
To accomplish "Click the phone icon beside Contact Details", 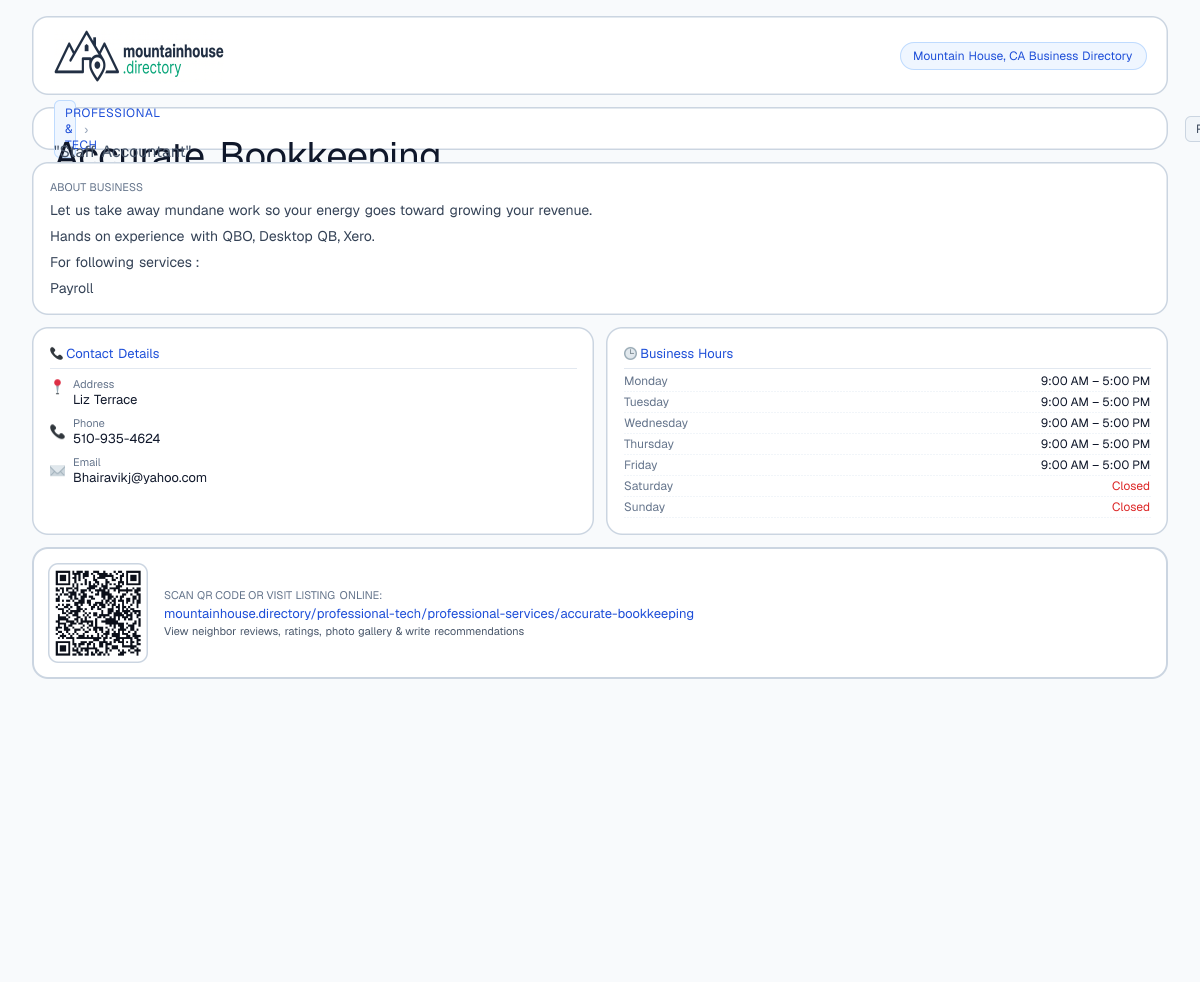I will pyautogui.click(x=56, y=354).
